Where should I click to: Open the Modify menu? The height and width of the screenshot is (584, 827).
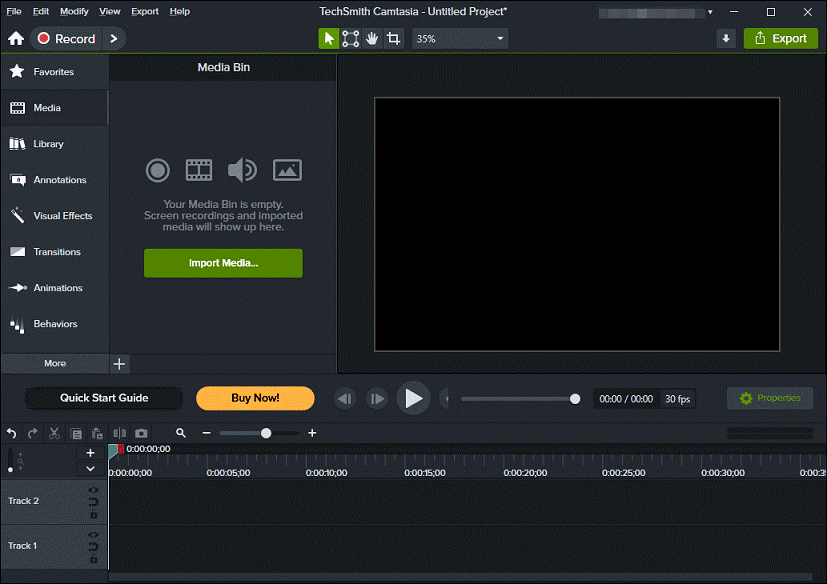coord(74,11)
